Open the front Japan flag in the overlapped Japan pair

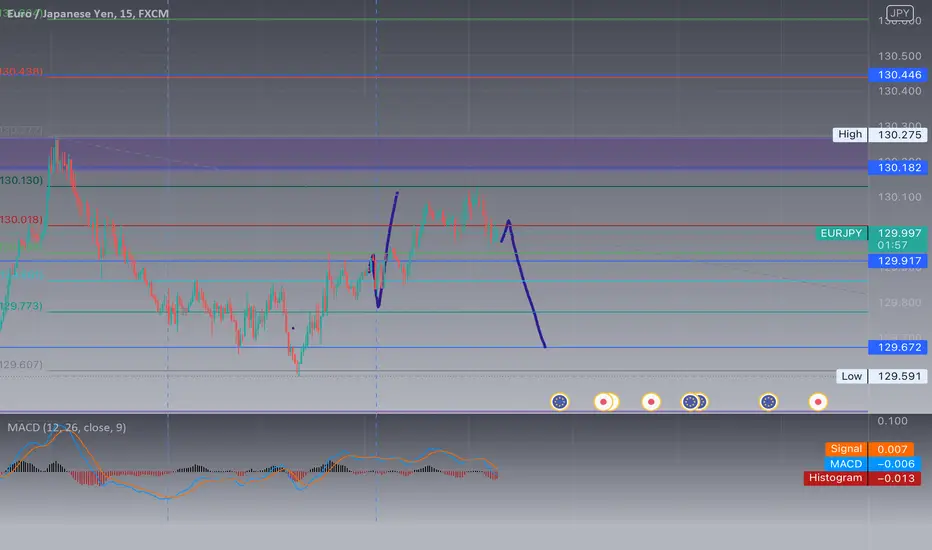tap(603, 402)
